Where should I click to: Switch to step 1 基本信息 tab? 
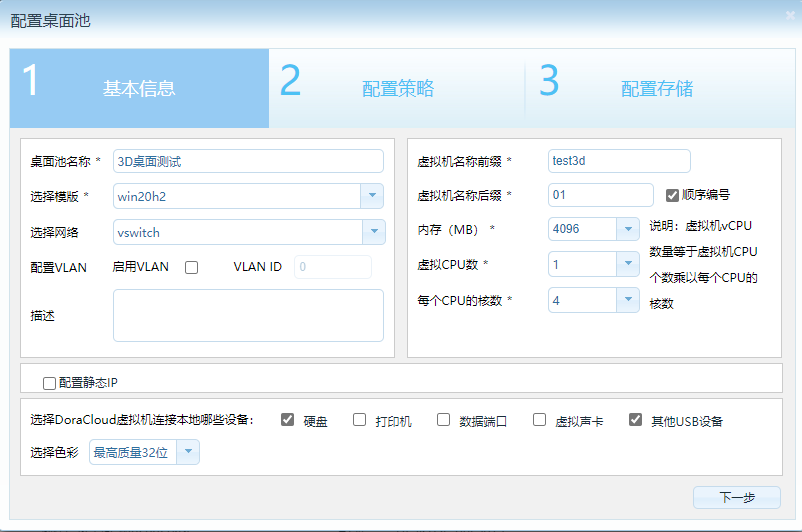pos(139,88)
